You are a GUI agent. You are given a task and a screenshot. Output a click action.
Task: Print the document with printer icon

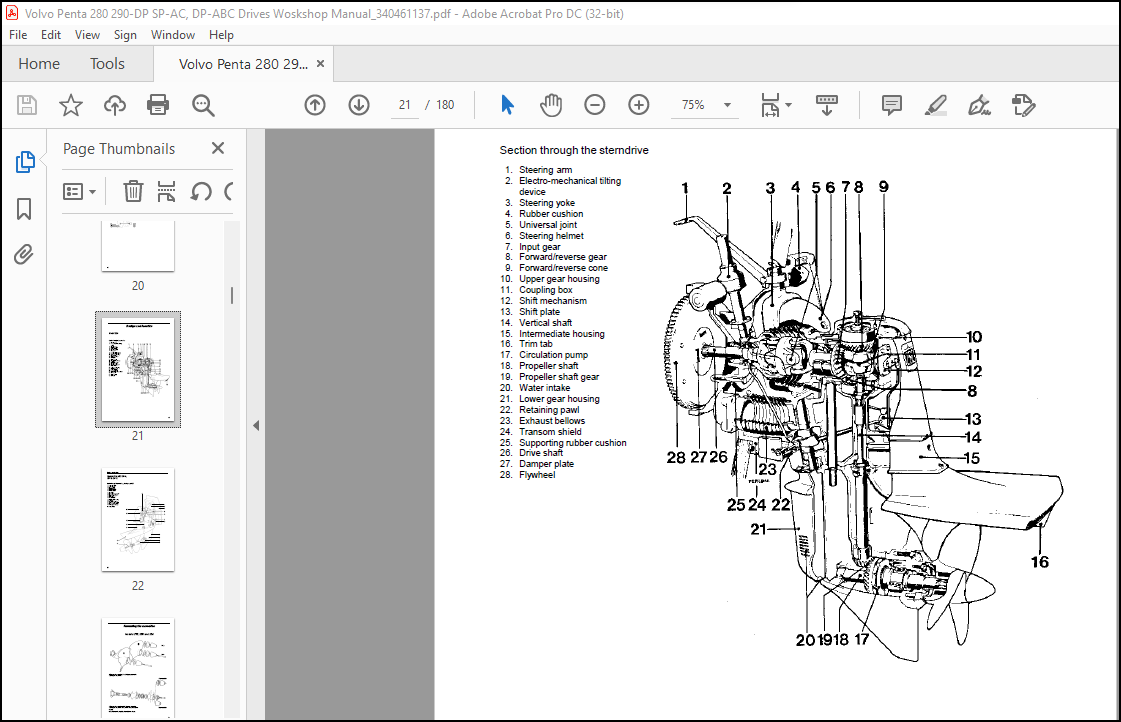pyautogui.click(x=158, y=105)
